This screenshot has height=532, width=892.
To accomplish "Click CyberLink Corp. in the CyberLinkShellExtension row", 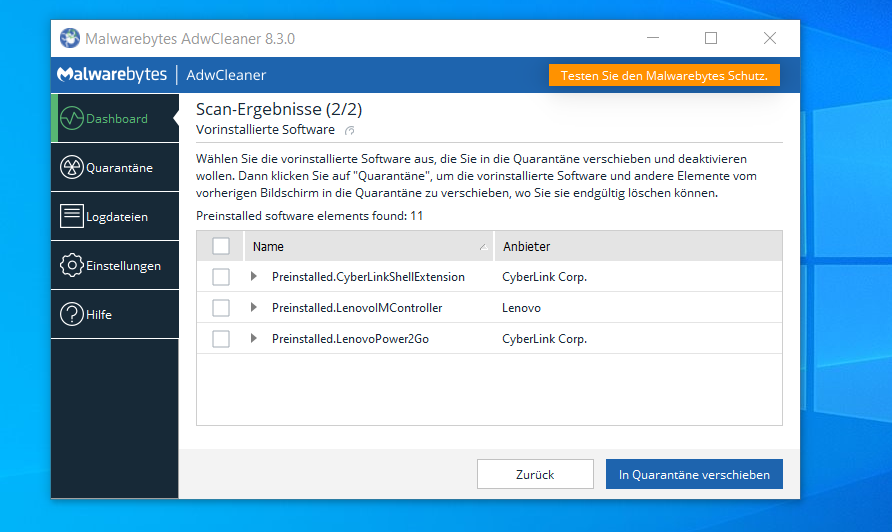I will pos(544,277).
